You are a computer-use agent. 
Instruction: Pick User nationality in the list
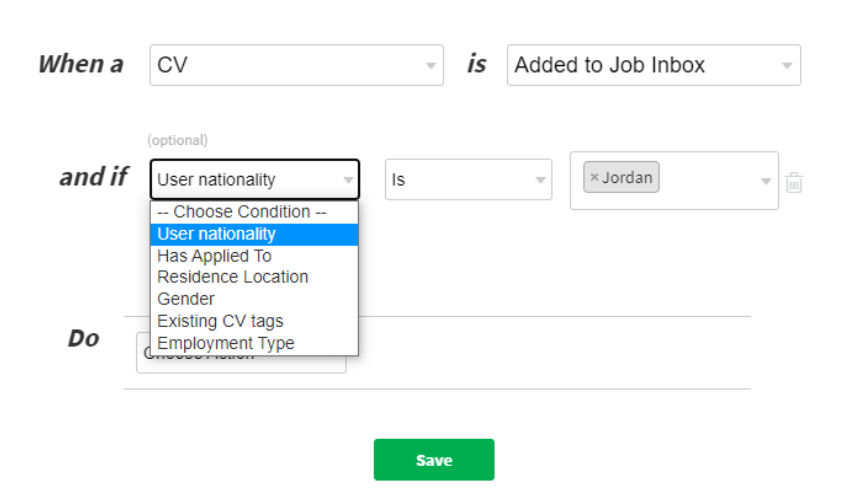[x=217, y=234]
